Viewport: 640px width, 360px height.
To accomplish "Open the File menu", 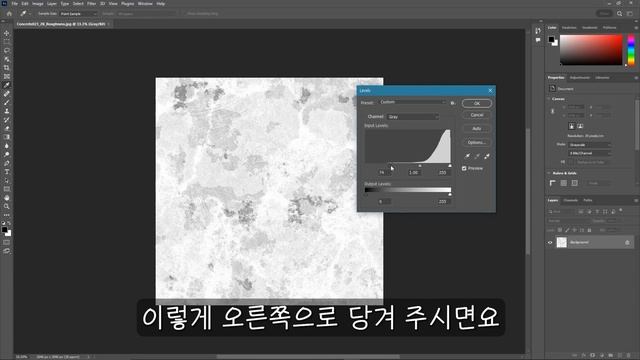I will tap(15, 4).
